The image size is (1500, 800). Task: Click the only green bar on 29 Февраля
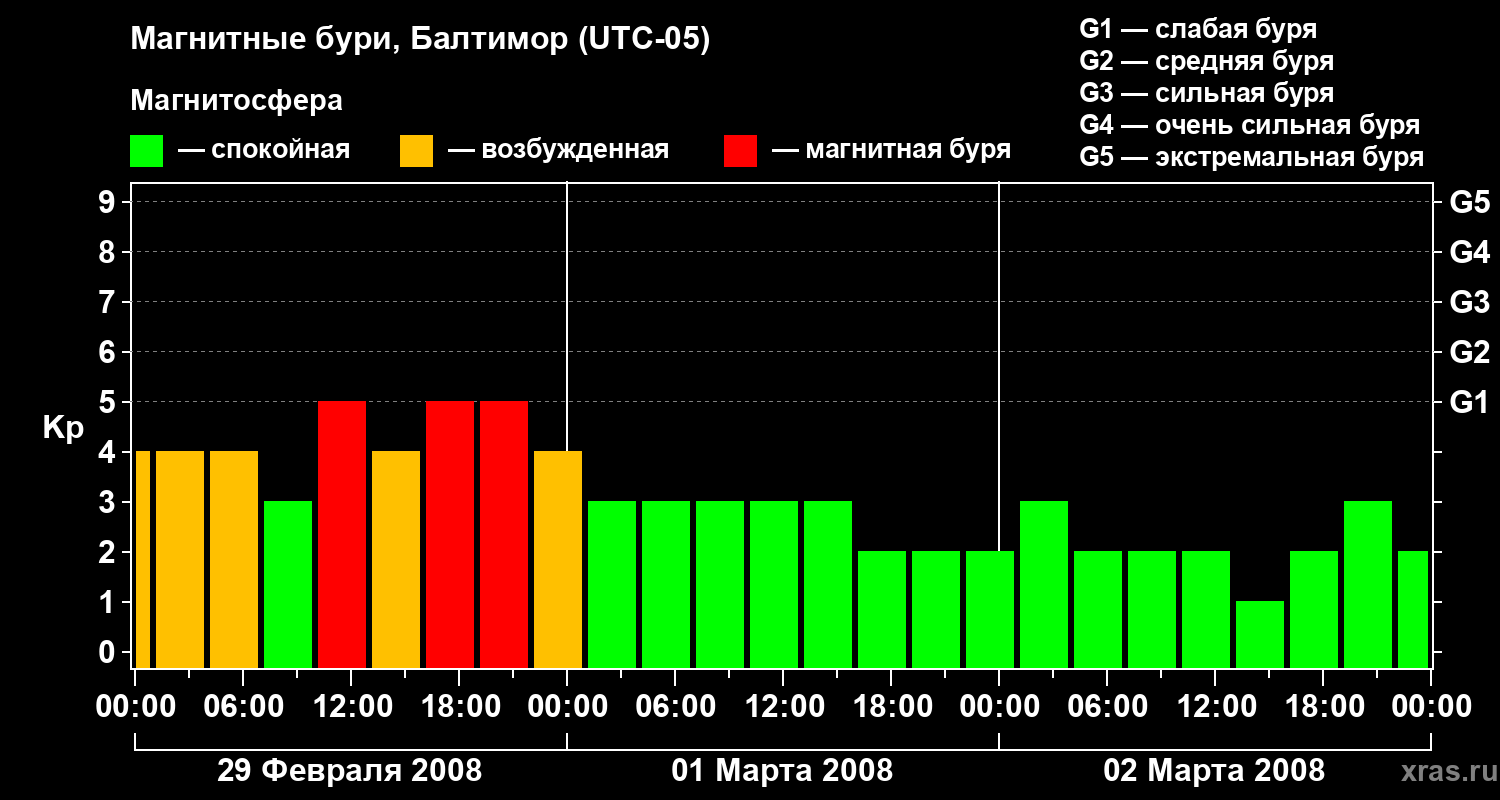point(288,584)
